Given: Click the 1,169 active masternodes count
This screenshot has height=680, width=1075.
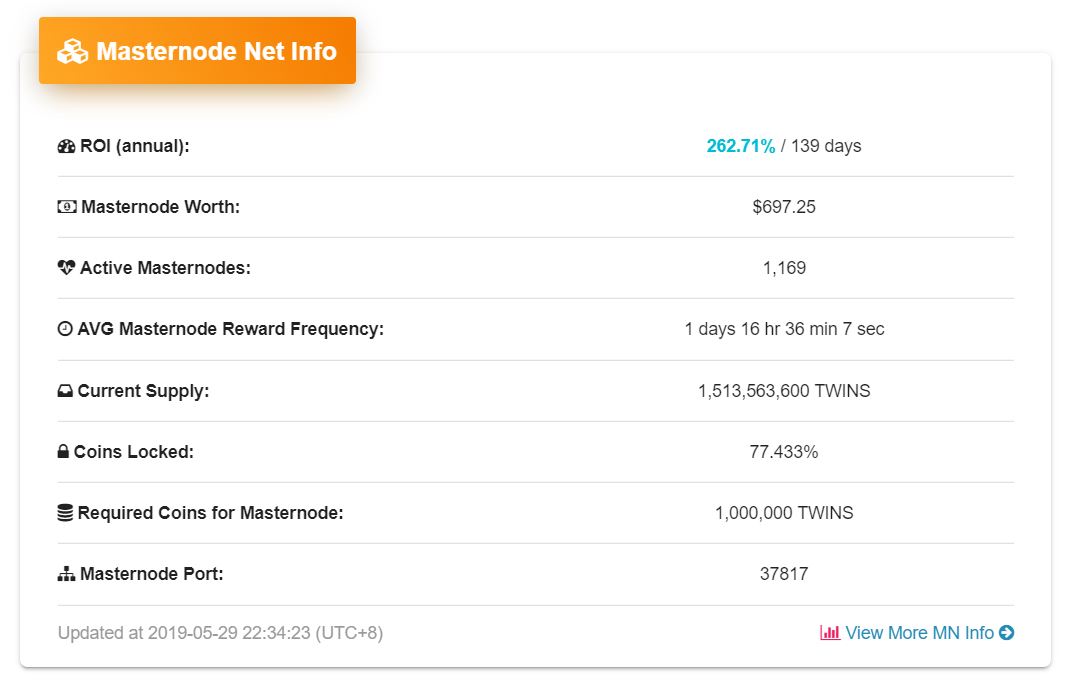Looking at the screenshot, I should click(x=784, y=268).
